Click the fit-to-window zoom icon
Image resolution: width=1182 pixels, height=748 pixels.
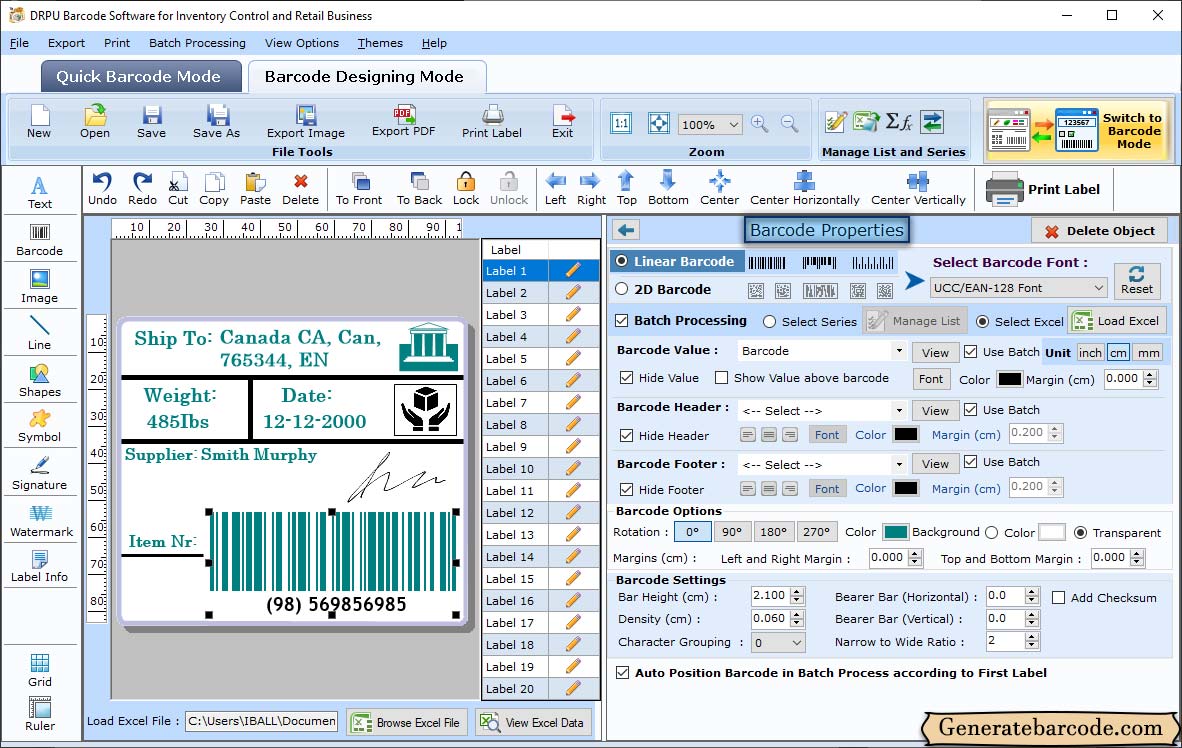point(659,123)
